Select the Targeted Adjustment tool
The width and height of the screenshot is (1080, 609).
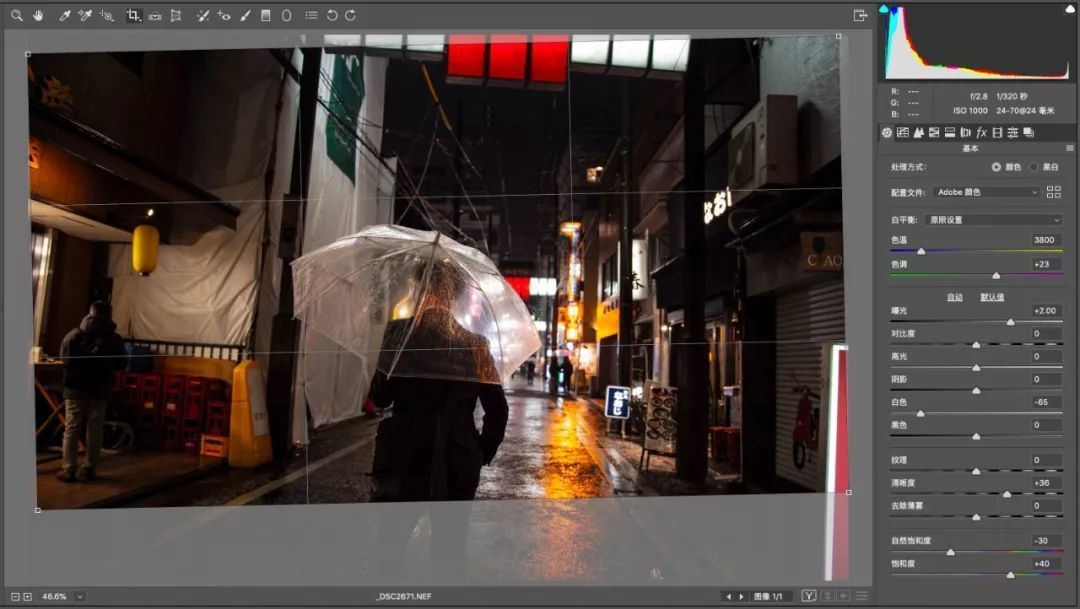pyautogui.click(x=107, y=15)
